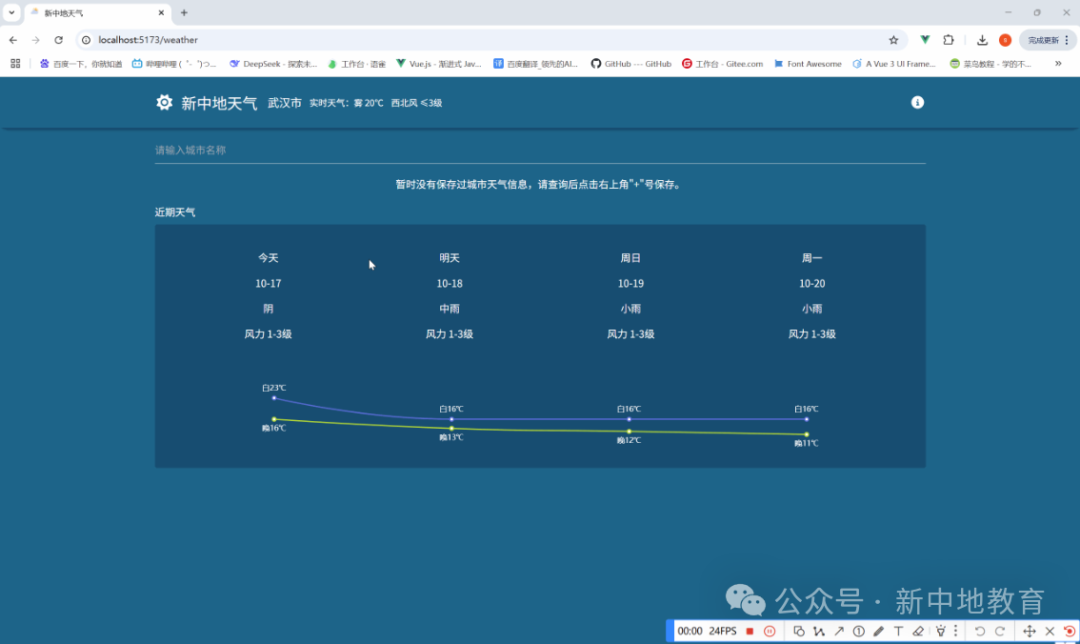The width and height of the screenshot is (1080, 644).
Task: Select the shapes annotation tool
Action: [798, 631]
